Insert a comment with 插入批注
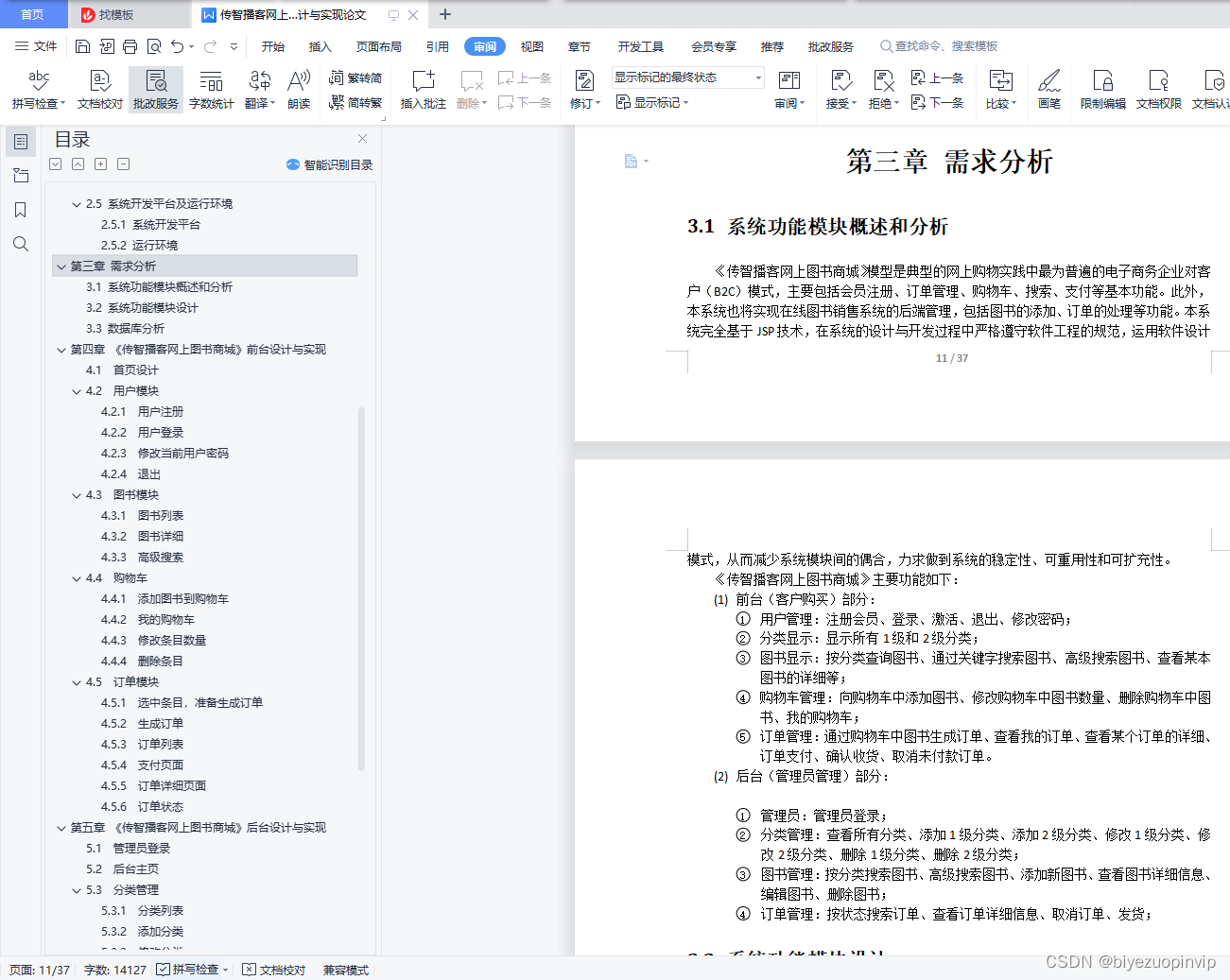Image resolution: width=1230 pixels, height=980 pixels. point(423,90)
